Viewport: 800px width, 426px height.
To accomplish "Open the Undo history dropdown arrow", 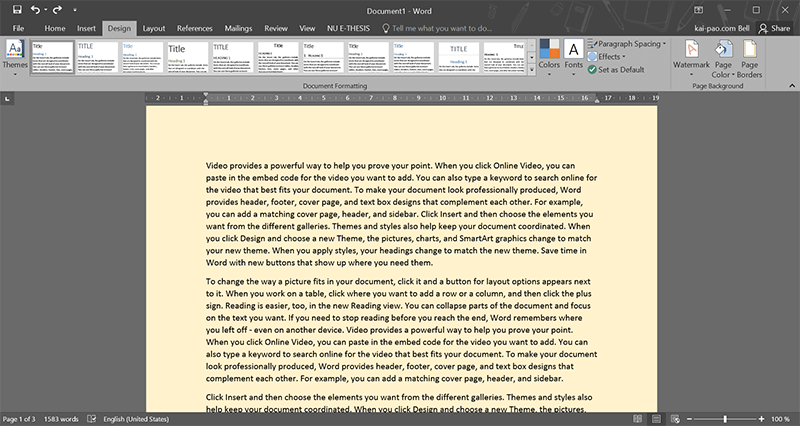I will [45, 10].
